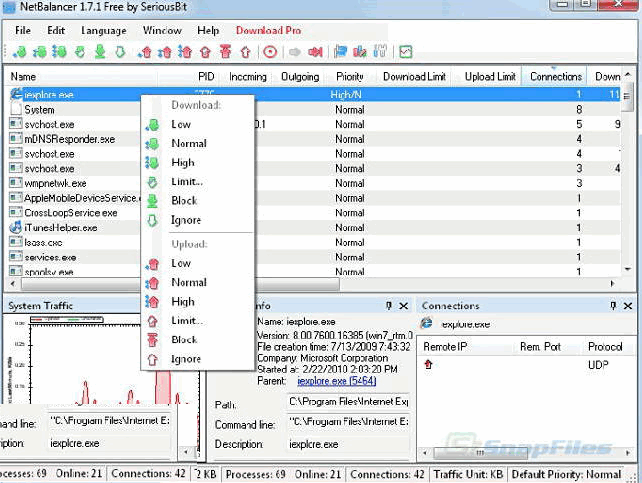
Task: Choose Normal under Upload in context menu
Action: 197,282
